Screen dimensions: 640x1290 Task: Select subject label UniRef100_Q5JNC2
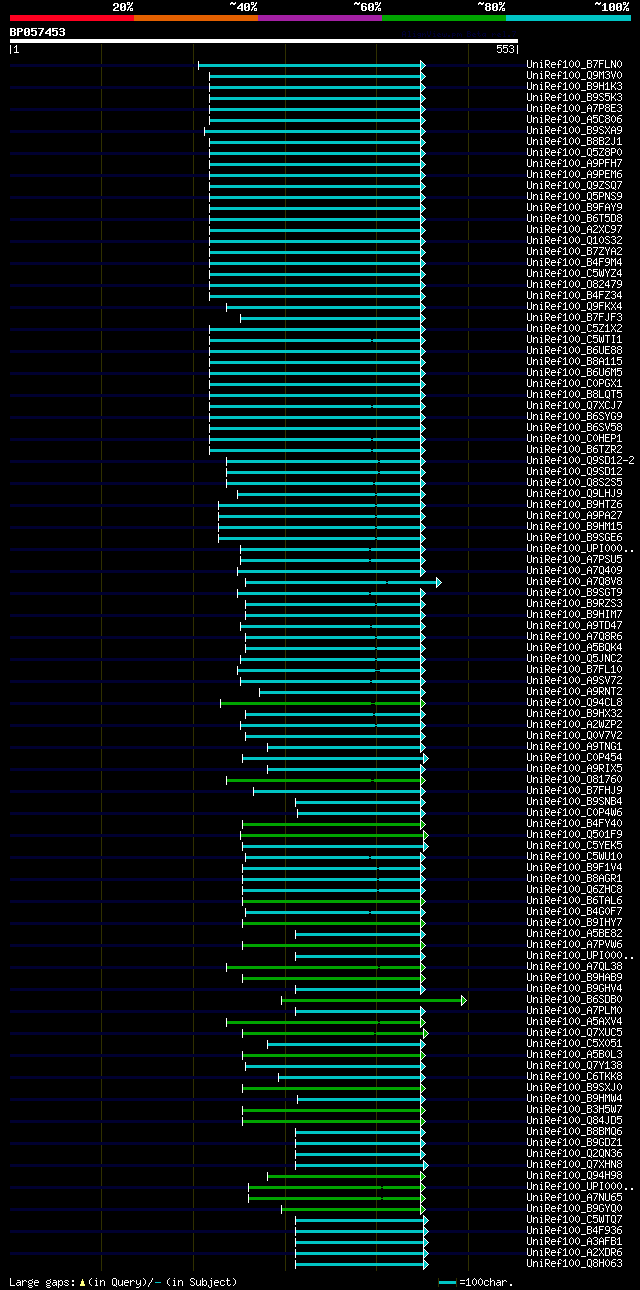click(574, 659)
